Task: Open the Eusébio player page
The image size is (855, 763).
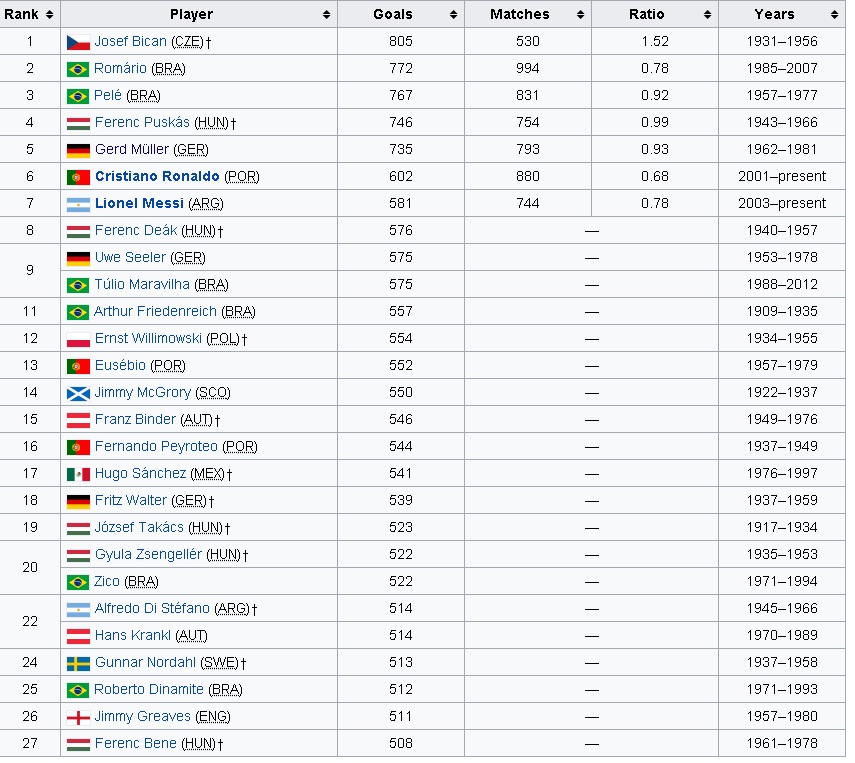Action: click(120, 366)
